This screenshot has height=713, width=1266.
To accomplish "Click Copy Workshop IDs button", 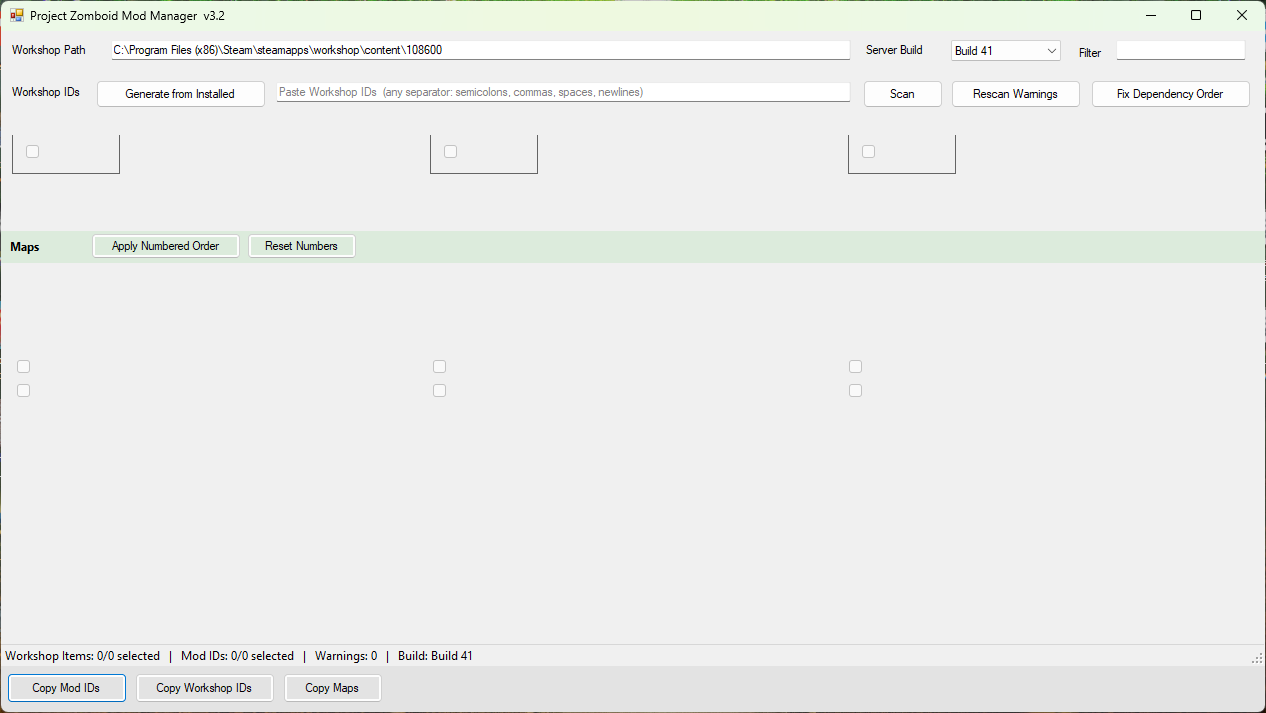I will point(204,688).
